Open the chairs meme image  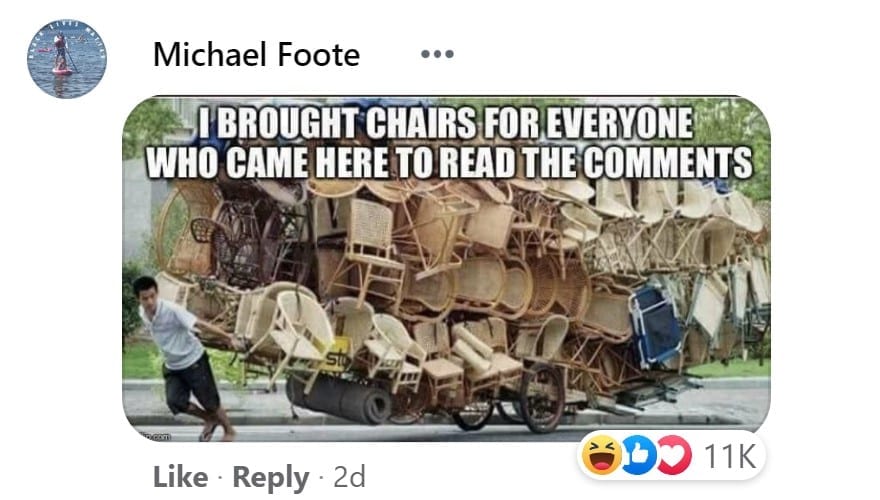(446, 268)
